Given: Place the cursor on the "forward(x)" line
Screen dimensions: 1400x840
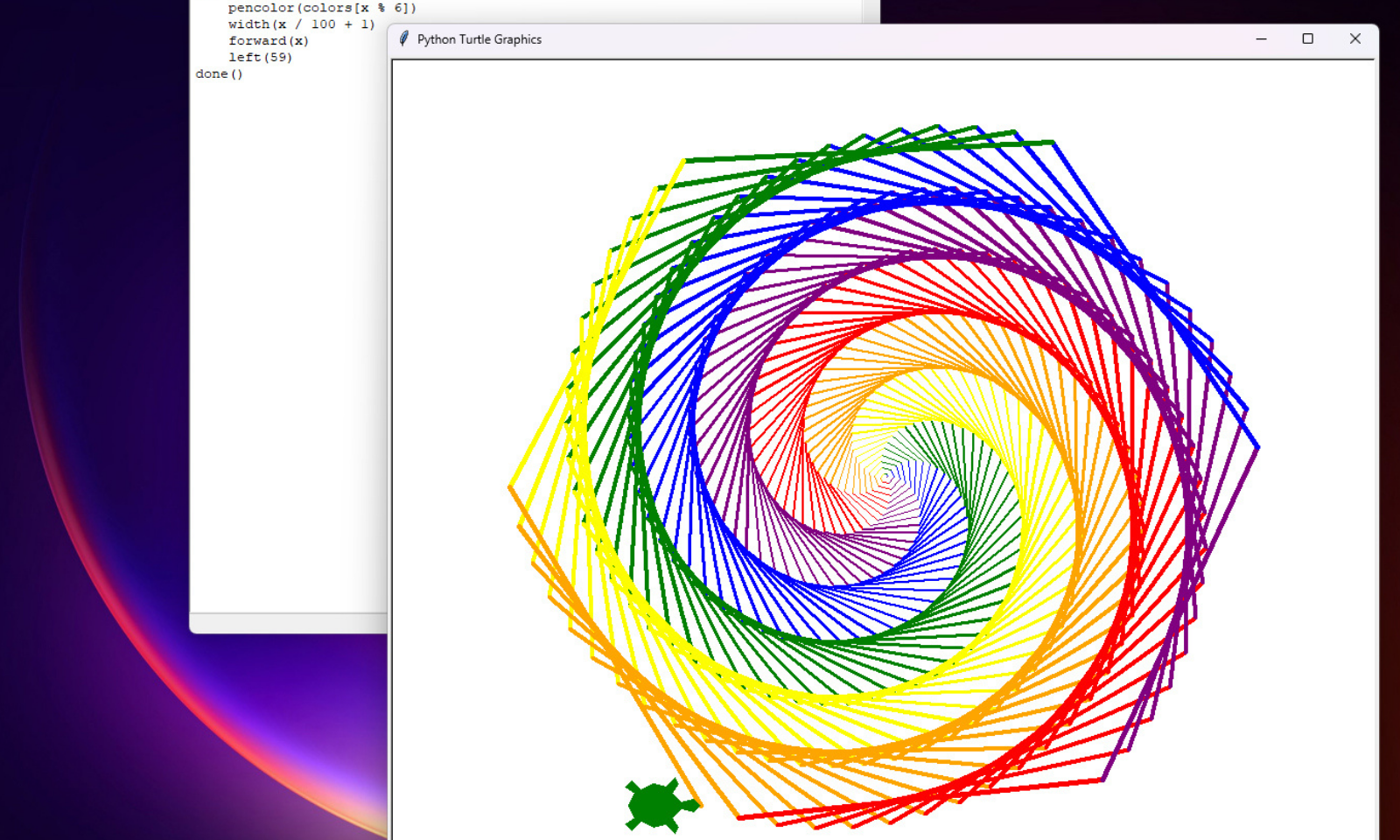Looking at the screenshot, I should [x=269, y=41].
